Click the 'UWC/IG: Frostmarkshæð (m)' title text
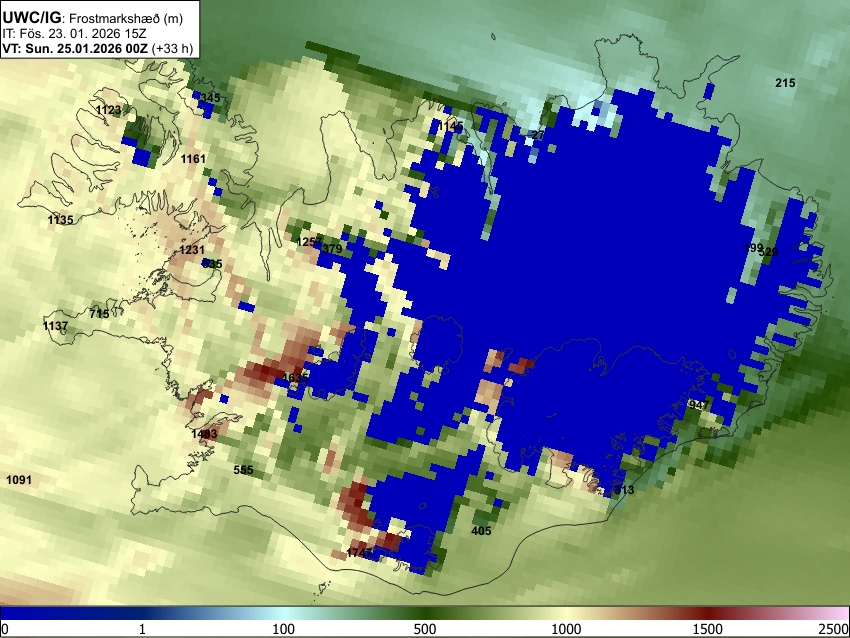 [93, 18]
